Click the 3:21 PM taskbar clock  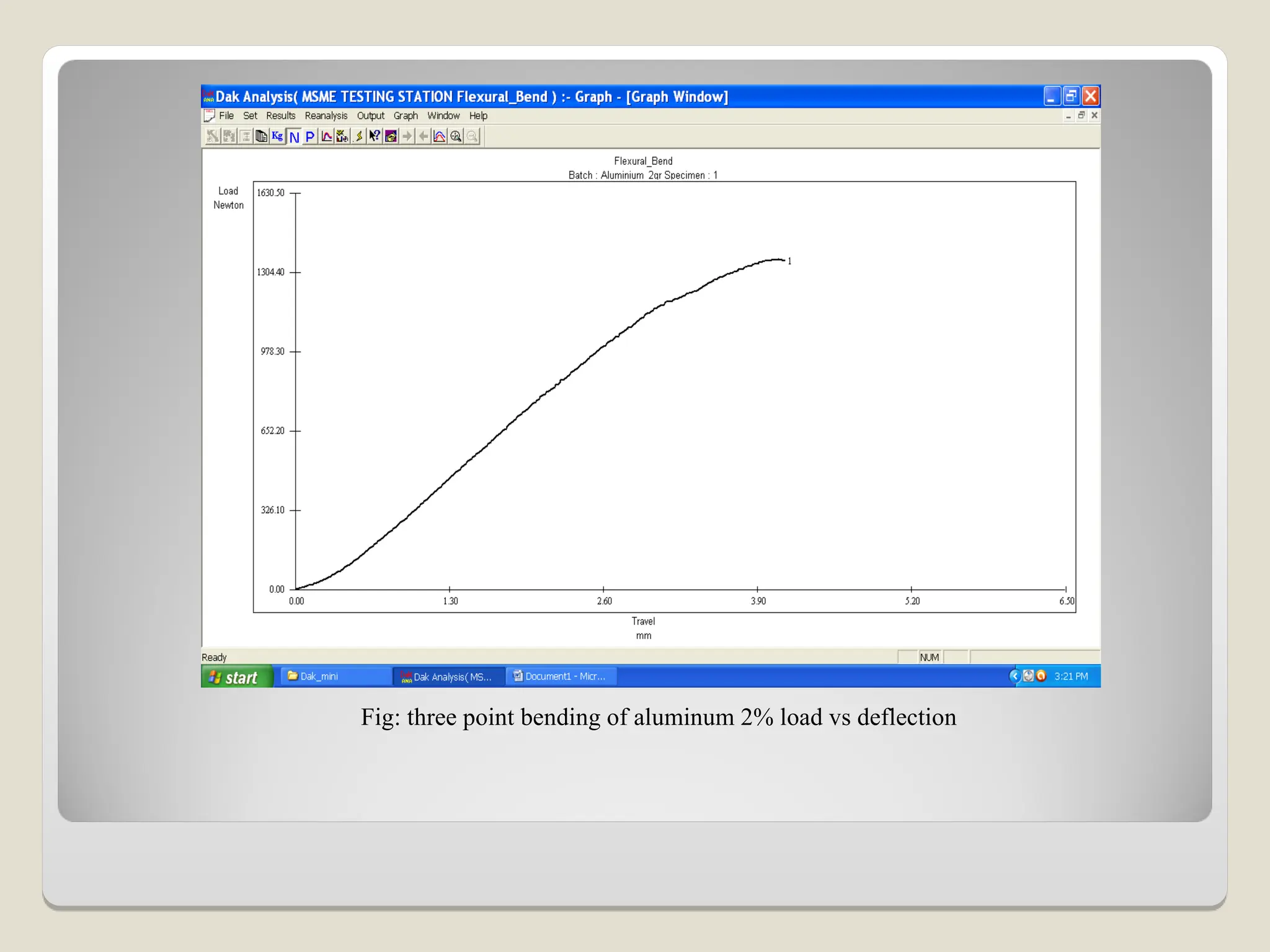(x=1071, y=676)
